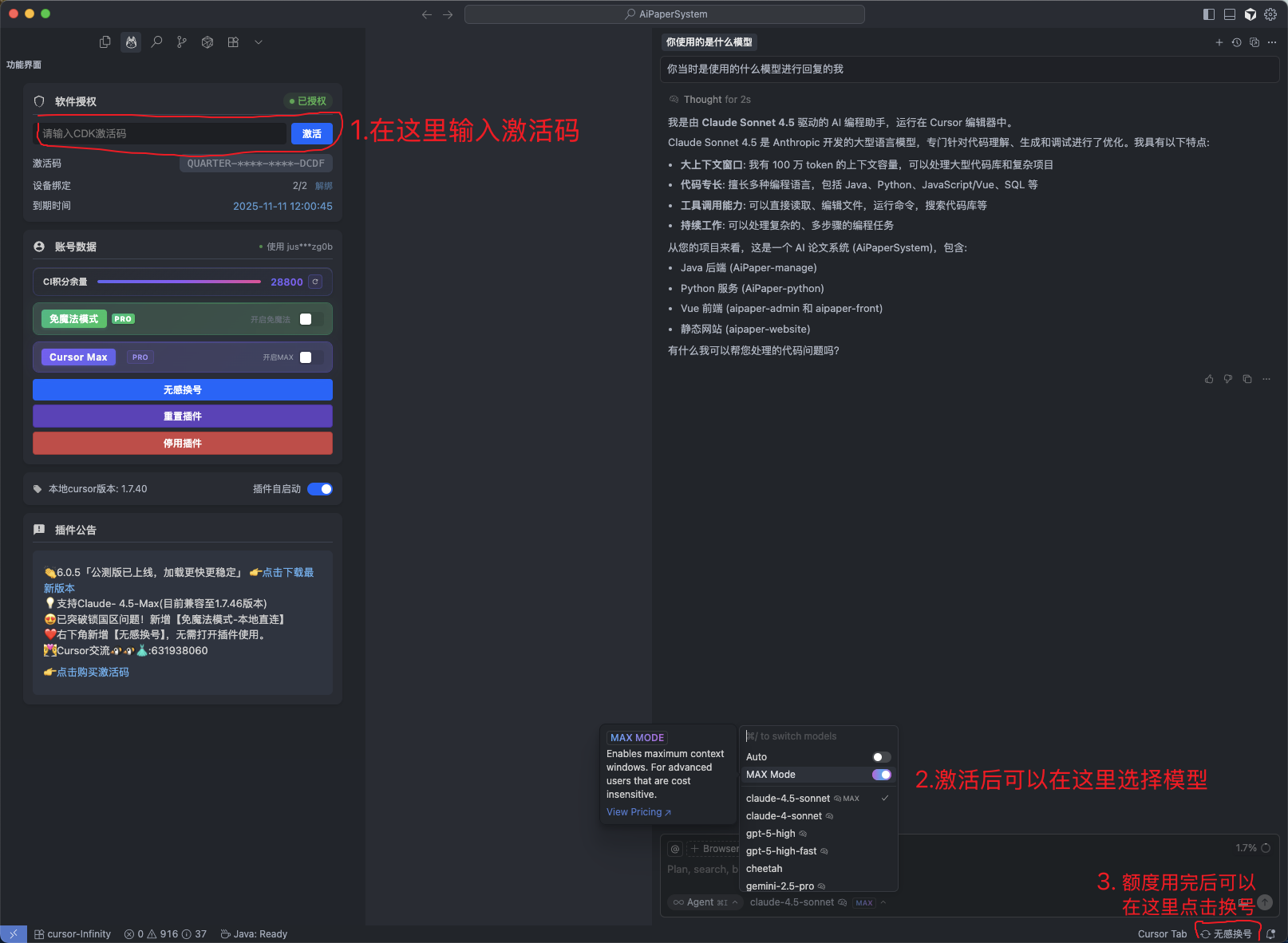The width and height of the screenshot is (1288, 943).
Task: Select gpt-5-high from model list
Action: pos(771,834)
